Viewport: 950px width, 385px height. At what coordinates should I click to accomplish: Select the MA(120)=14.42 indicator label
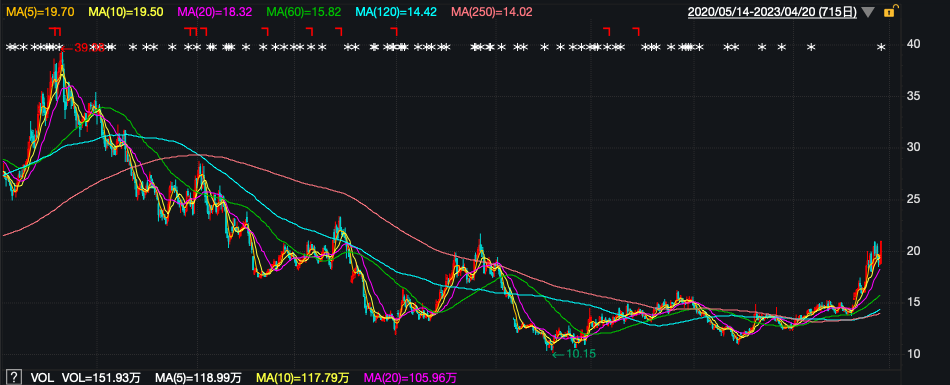click(x=396, y=12)
